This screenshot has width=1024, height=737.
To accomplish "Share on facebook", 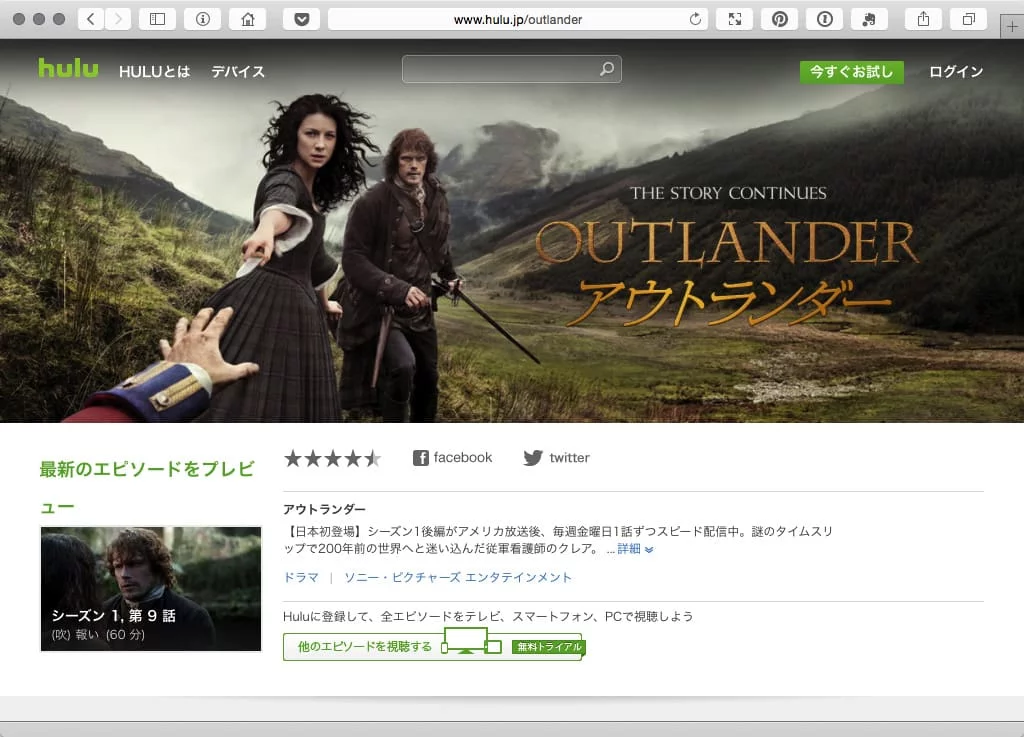I will pos(453,458).
